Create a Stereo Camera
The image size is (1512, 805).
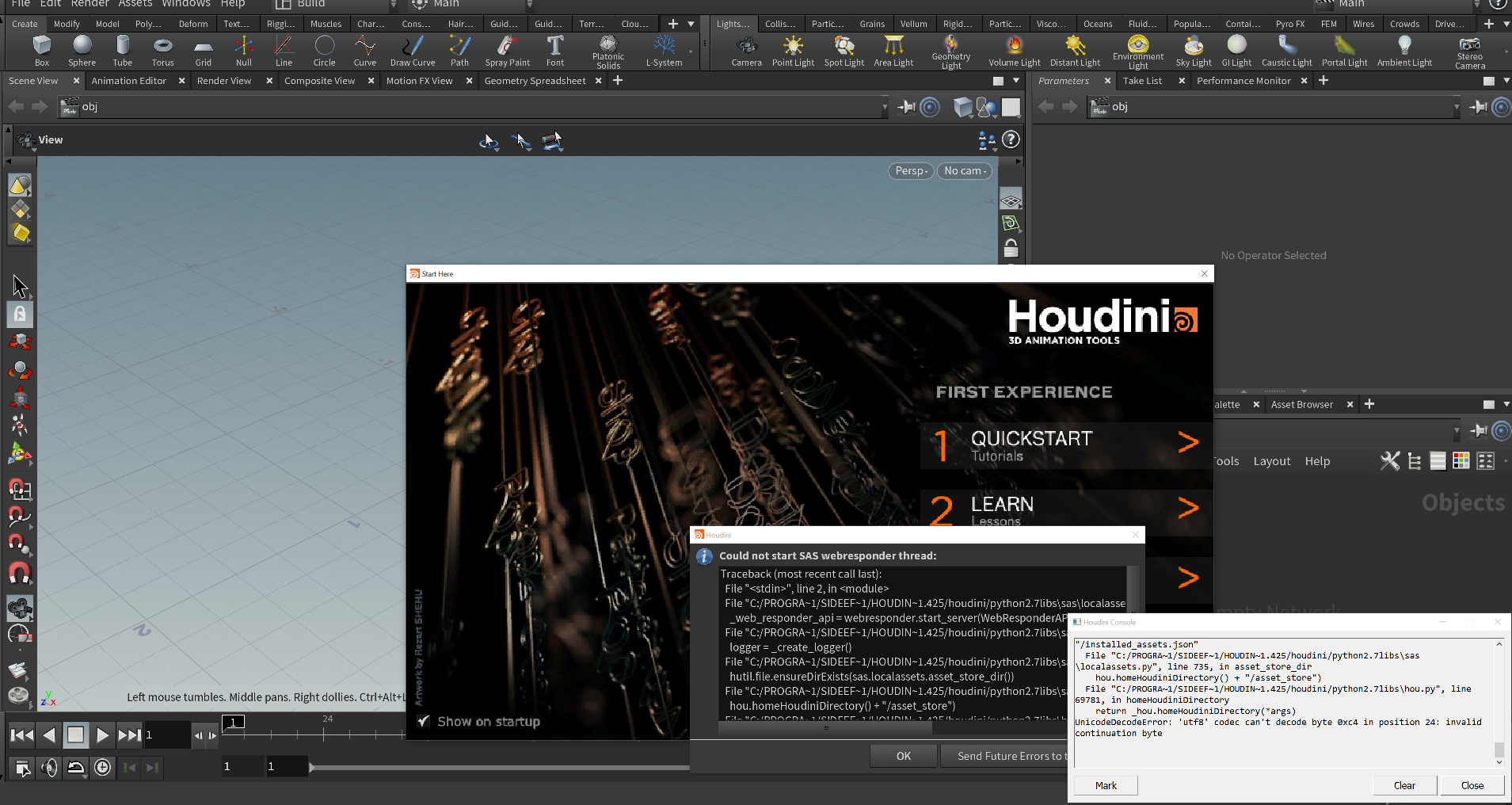tap(1470, 52)
